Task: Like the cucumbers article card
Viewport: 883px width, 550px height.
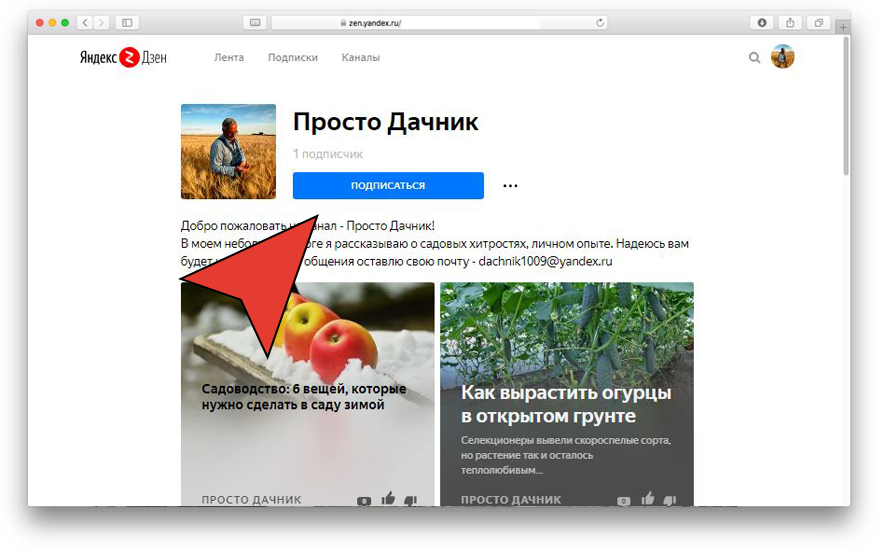Action: click(x=648, y=498)
